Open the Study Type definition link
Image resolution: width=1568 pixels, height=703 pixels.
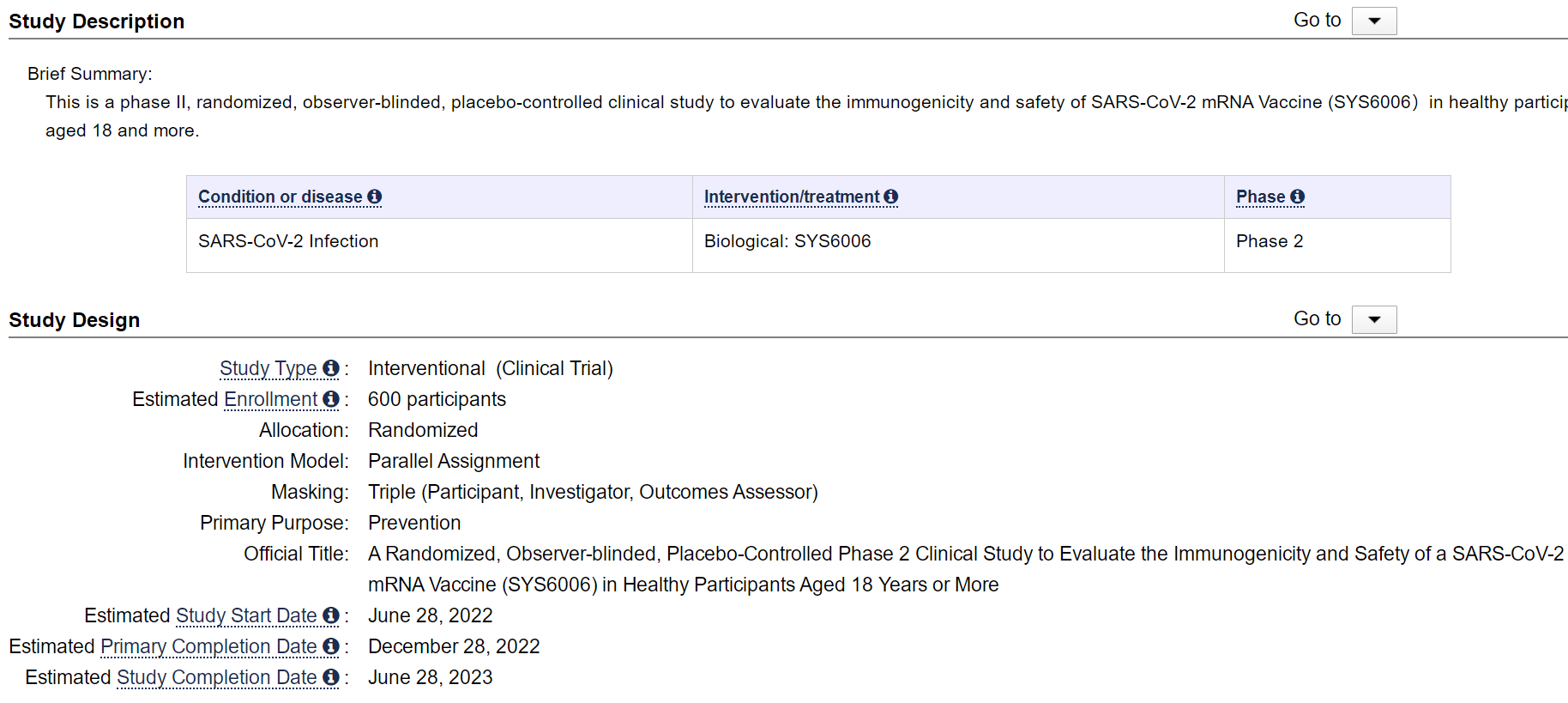[x=268, y=368]
